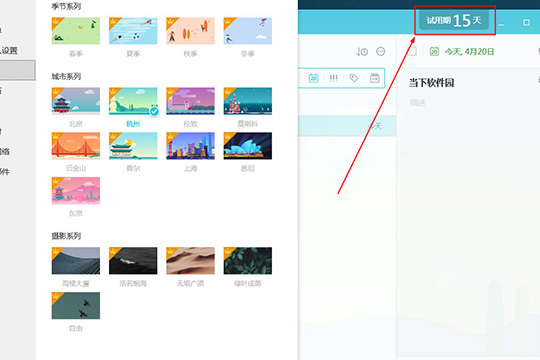
Task: Choose the 莫斯科 Moscow theme
Action: [248, 101]
